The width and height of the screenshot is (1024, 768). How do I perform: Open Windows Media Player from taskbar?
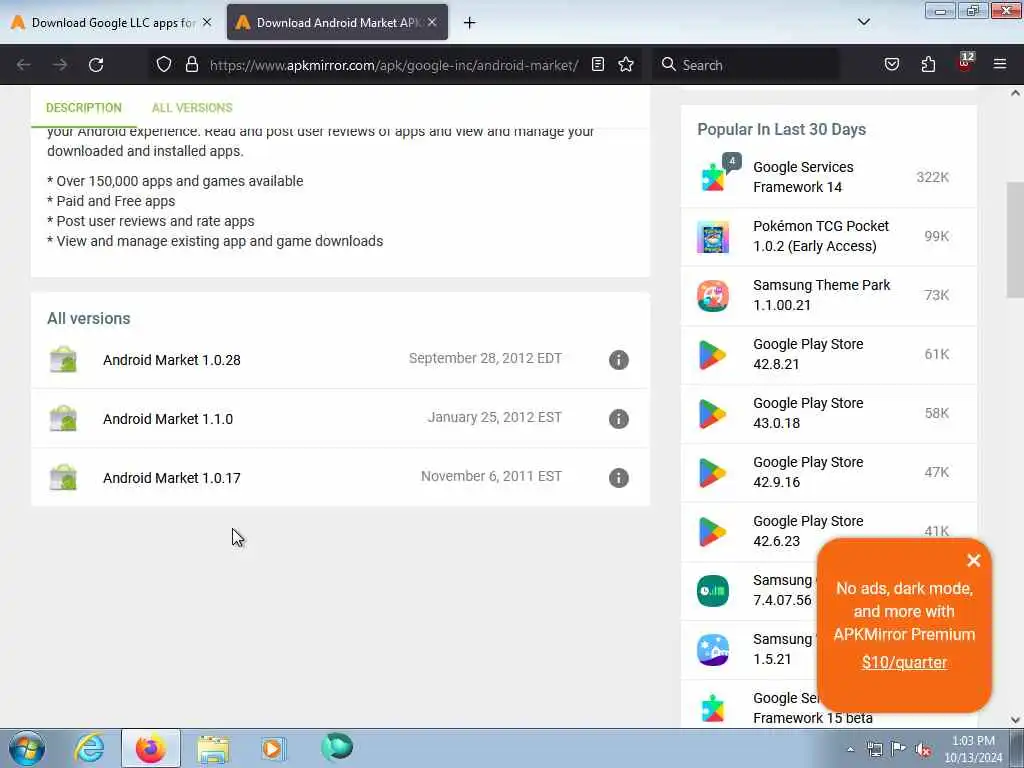(272, 748)
